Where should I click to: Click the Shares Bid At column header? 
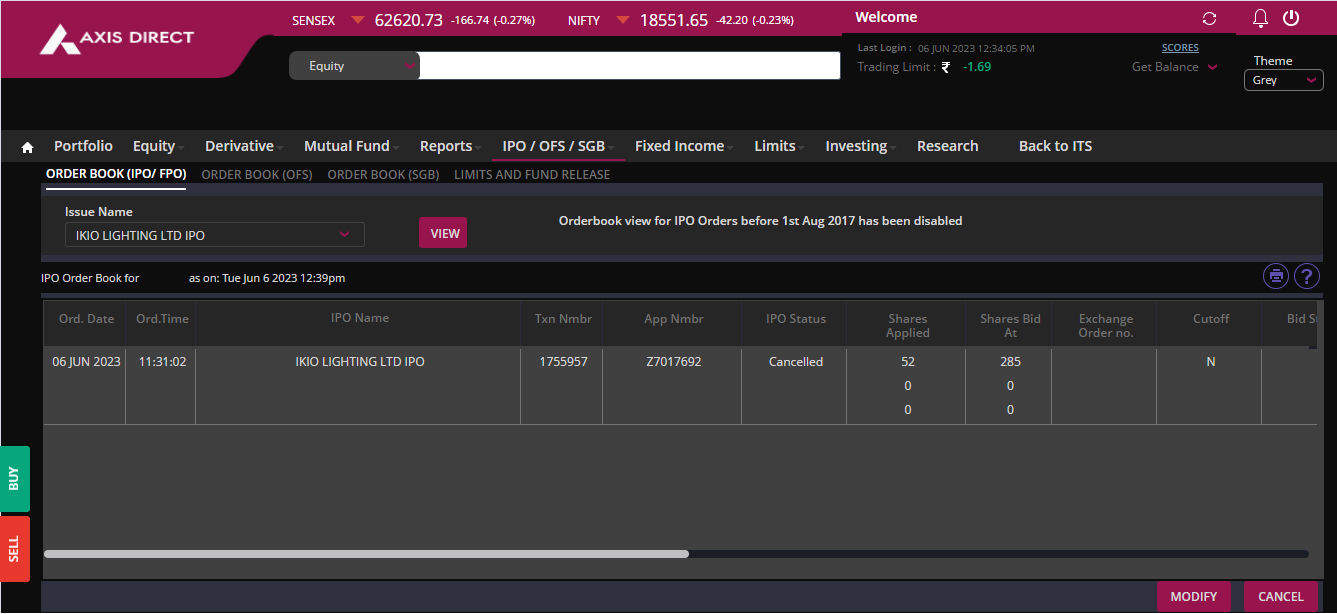coord(1010,326)
